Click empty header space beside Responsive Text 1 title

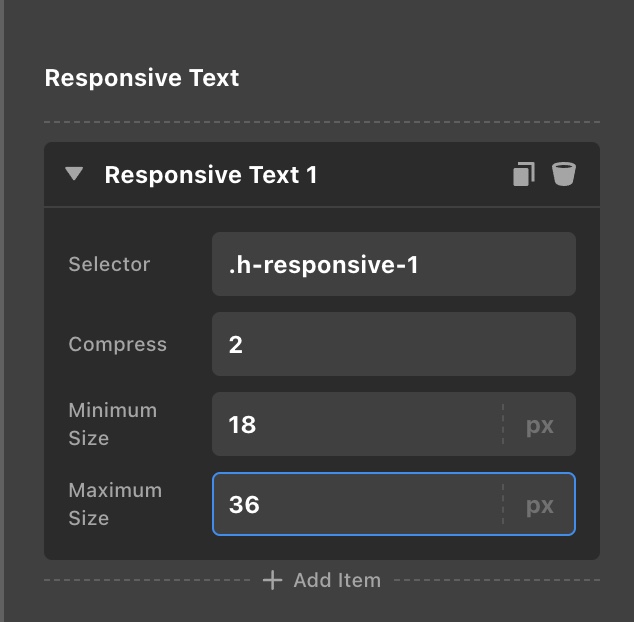412,174
